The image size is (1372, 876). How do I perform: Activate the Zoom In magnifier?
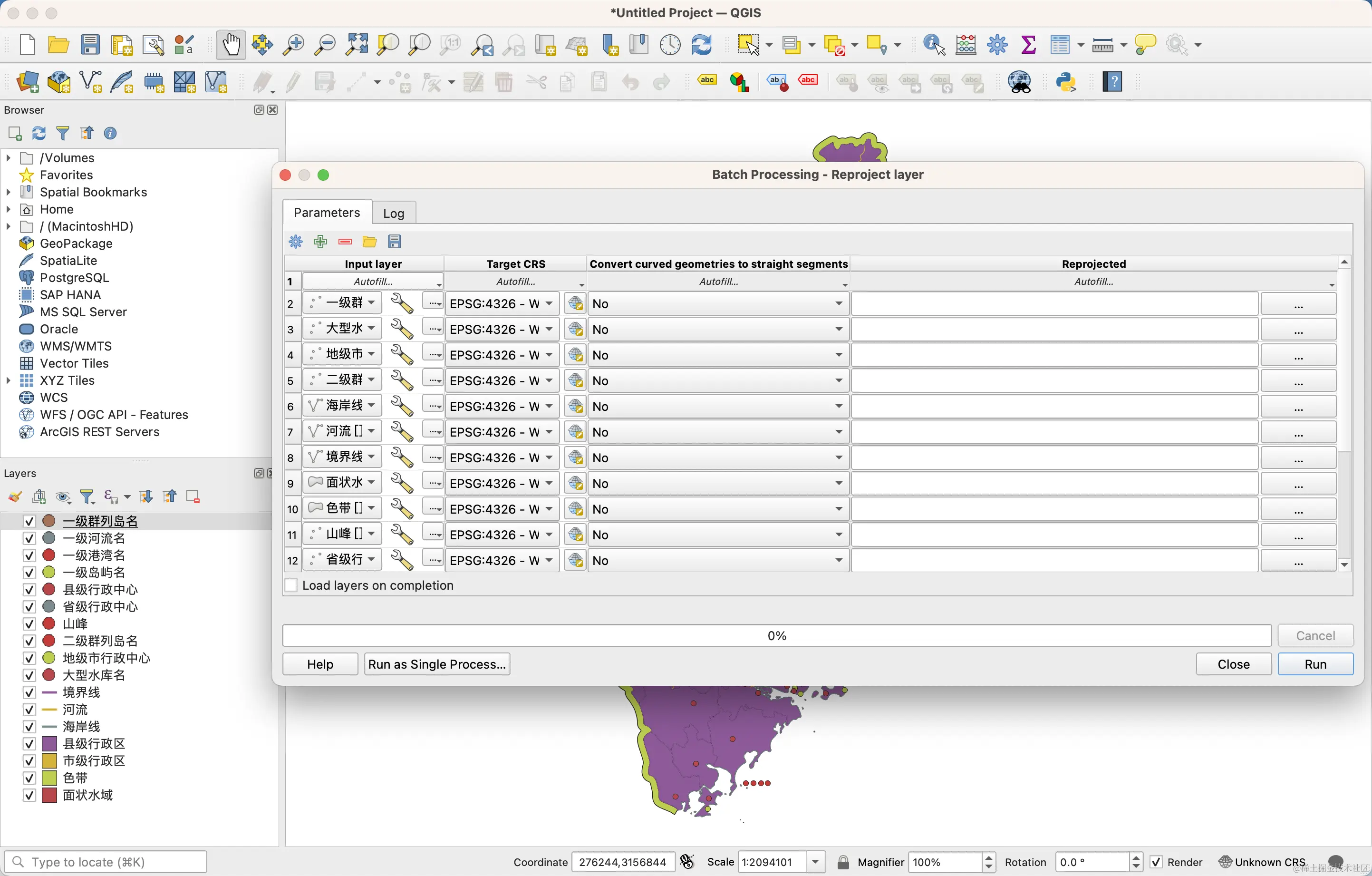(294, 44)
